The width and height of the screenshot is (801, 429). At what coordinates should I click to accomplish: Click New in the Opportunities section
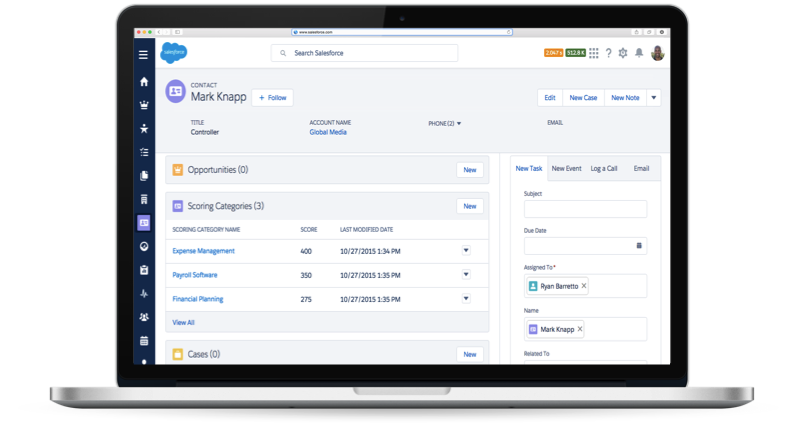[x=469, y=170]
